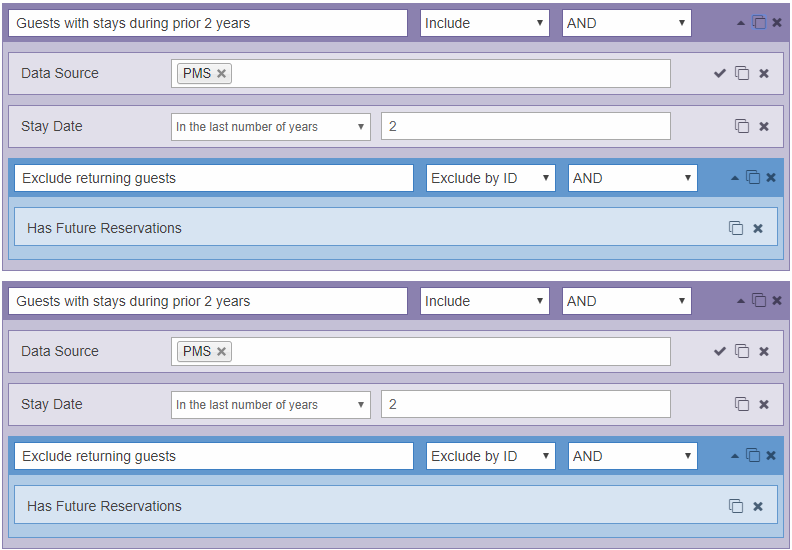Viewport: 792px width, 550px height.
Task: Open the second group's header AND dropdown
Action: [x=626, y=301]
